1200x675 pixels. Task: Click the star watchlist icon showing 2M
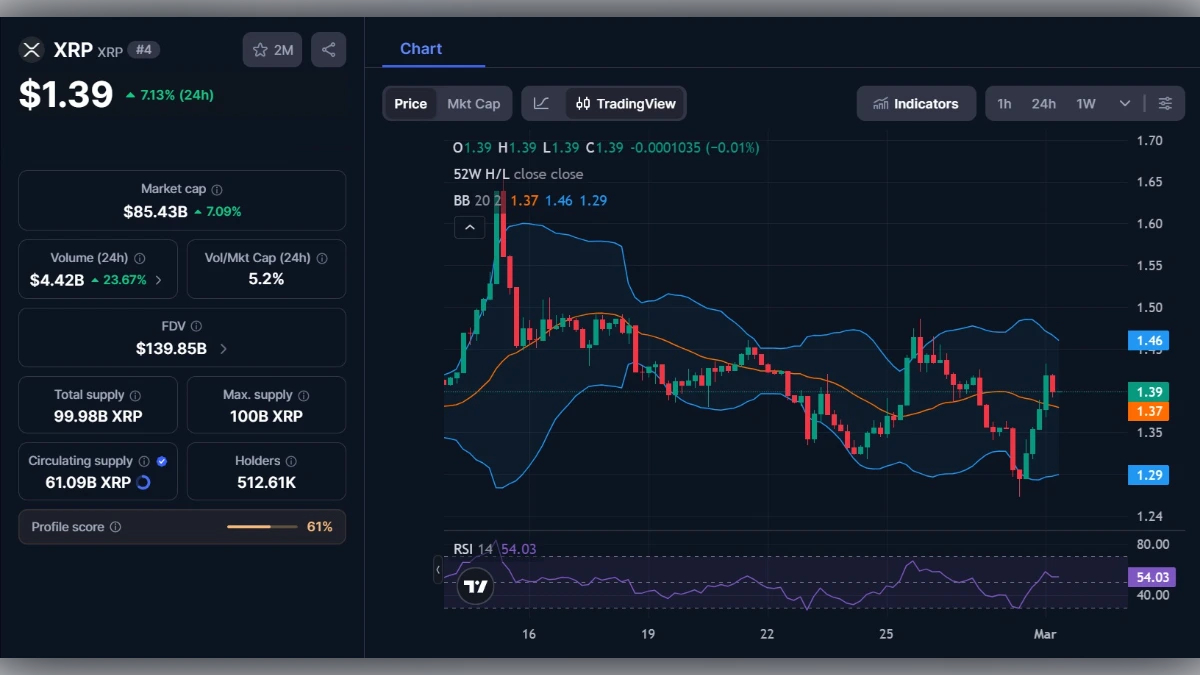point(272,50)
